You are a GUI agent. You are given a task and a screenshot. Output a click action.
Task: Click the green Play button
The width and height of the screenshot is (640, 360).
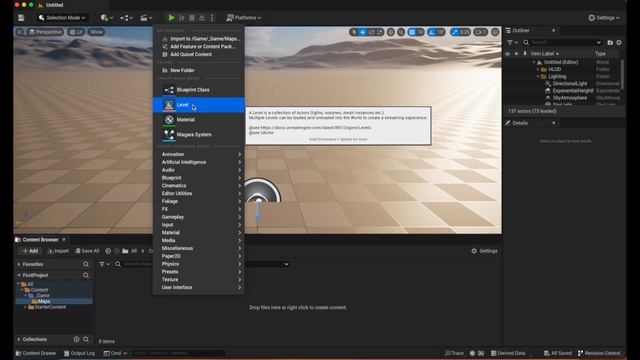point(171,18)
